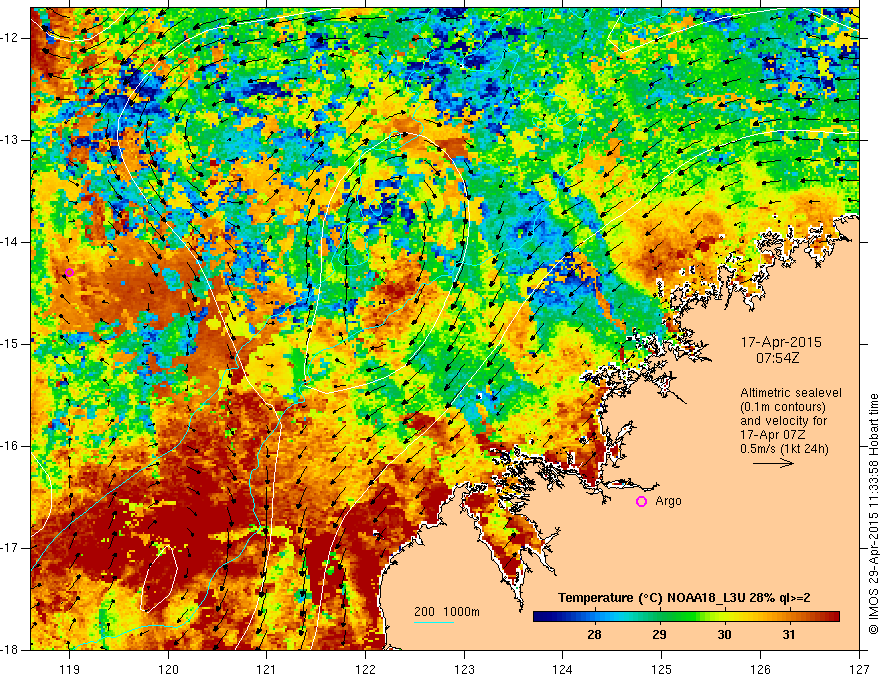Click the magenta Argo float near longitude 119
This screenshot has width=880, height=680.
click(69, 273)
